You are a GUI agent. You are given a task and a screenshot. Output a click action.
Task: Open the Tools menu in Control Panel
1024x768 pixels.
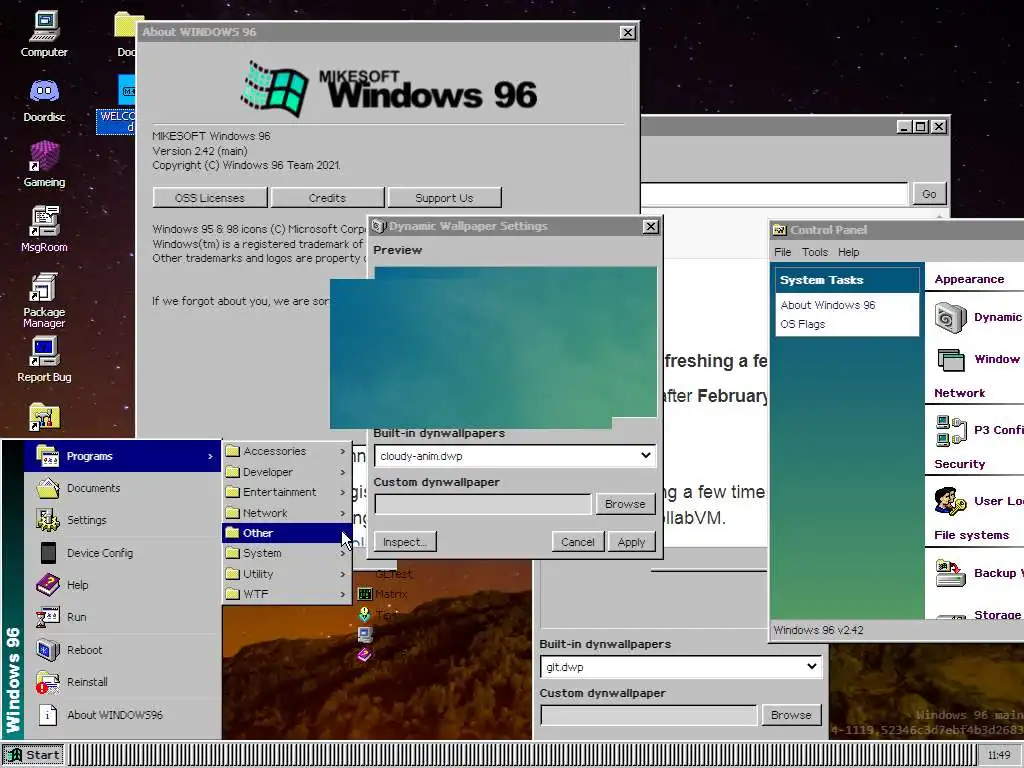tap(814, 252)
